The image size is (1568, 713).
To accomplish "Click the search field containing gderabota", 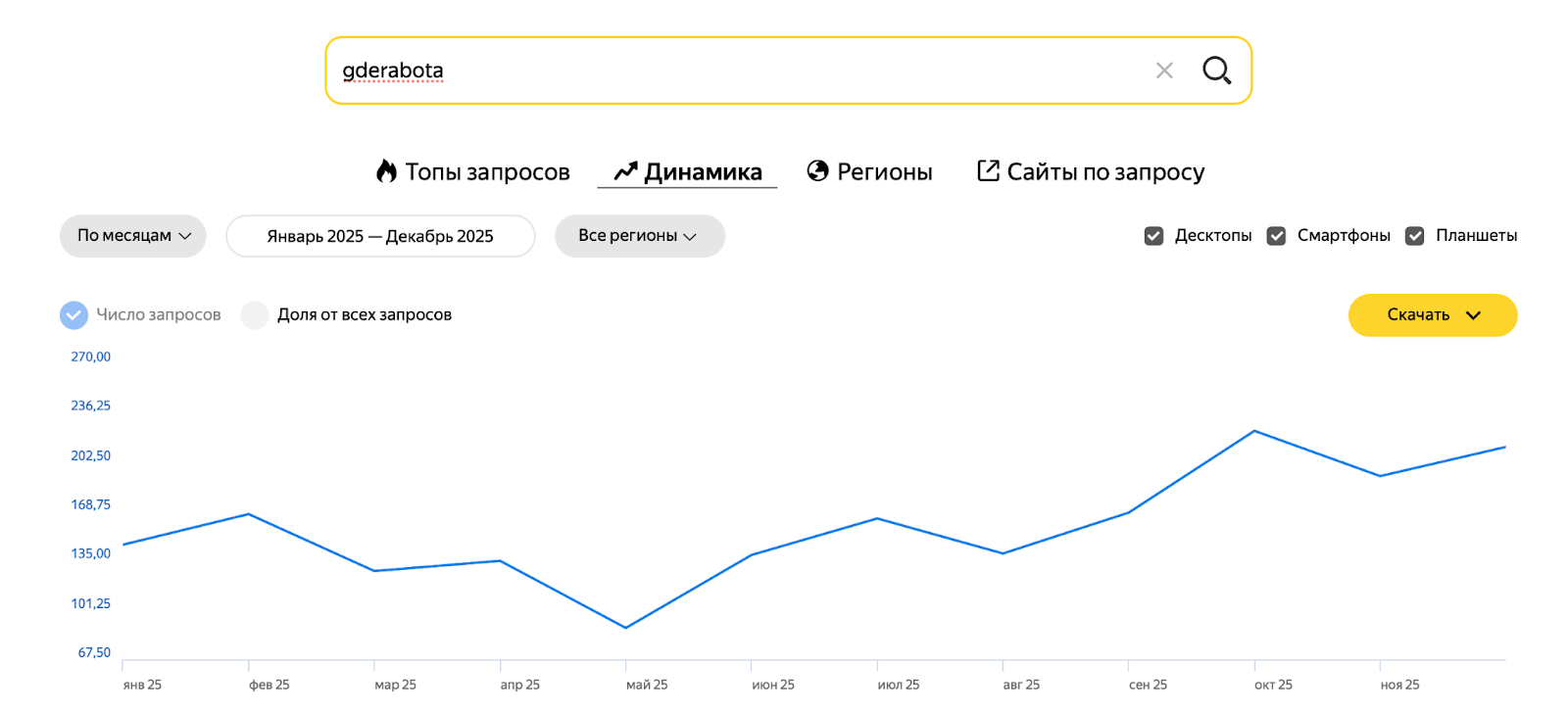I will [x=735, y=71].
